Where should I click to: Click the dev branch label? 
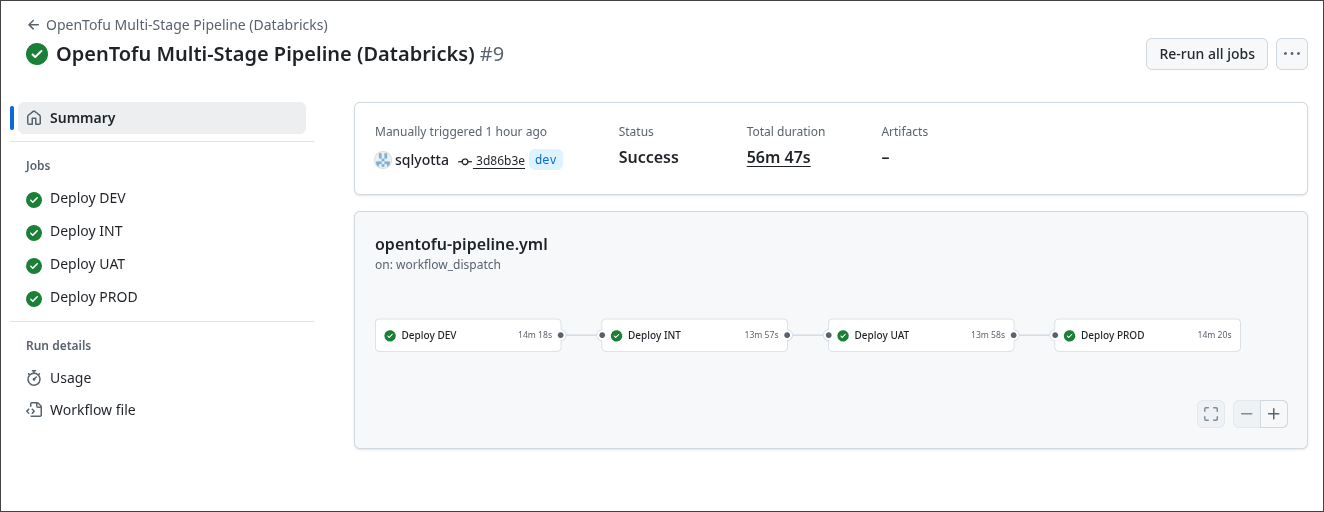(546, 160)
